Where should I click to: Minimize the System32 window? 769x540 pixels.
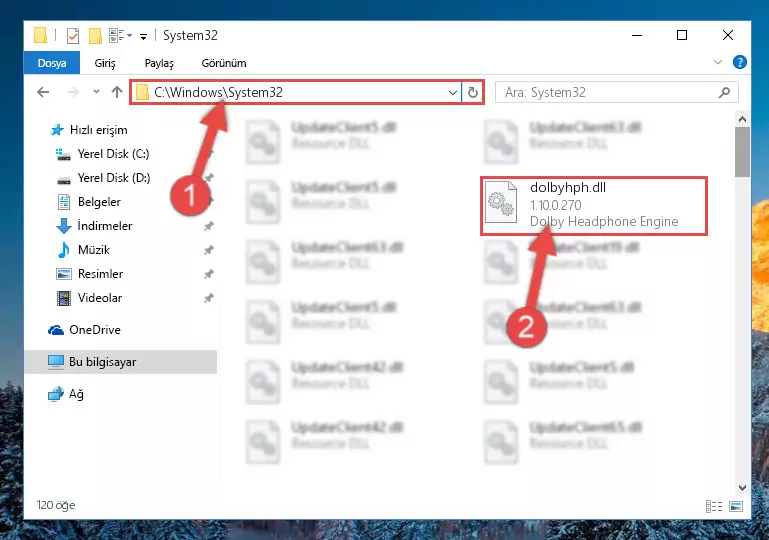pos(637,35)
